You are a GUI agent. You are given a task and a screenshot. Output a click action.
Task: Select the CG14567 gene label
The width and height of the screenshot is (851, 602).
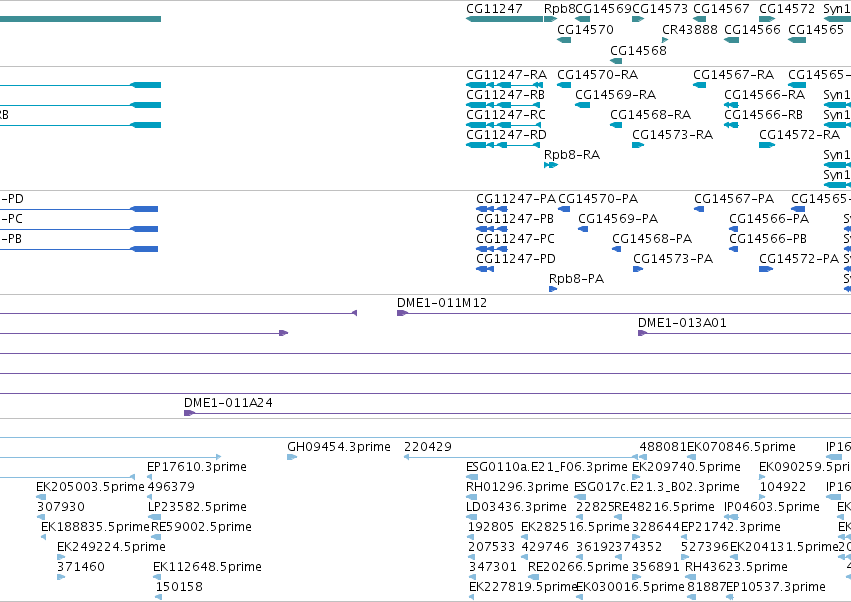coord(721,9)
